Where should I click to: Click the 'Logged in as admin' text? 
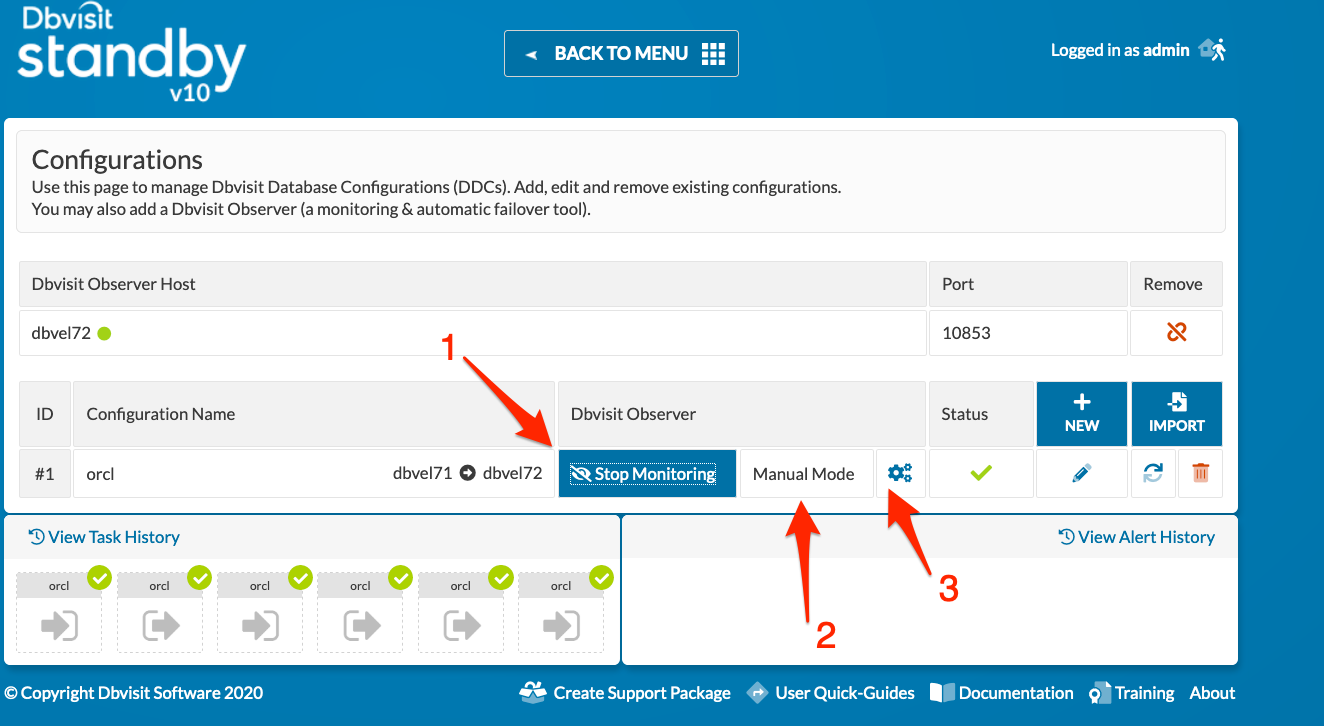click(1120, 50)
